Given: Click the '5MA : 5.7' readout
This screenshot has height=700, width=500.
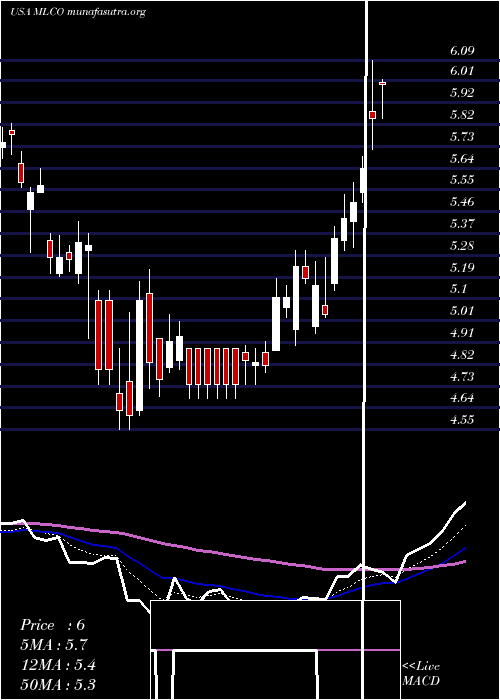Looking at the screenshot, I should pos(54,645).
